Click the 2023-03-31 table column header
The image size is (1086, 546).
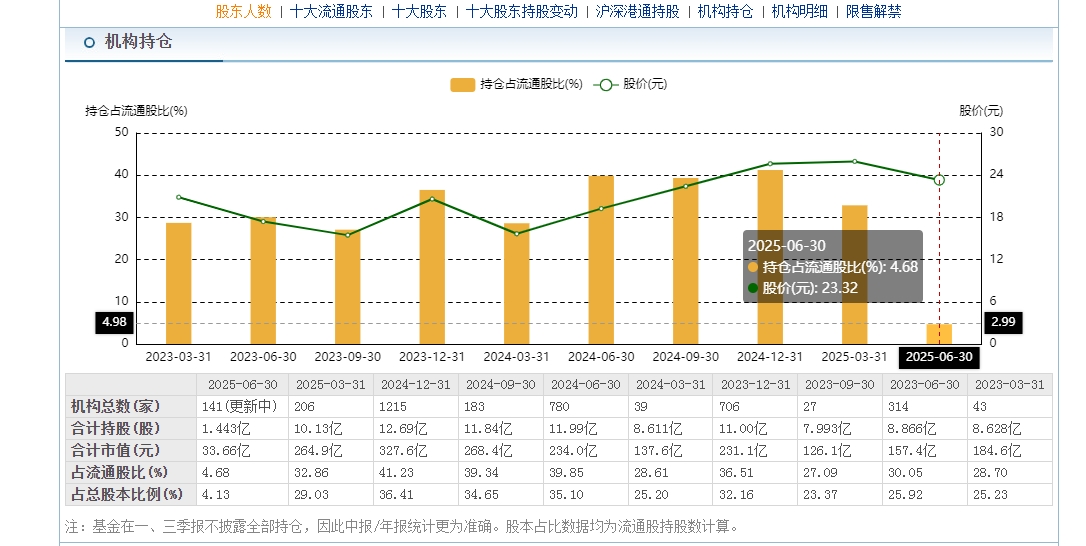[1010, 385]
